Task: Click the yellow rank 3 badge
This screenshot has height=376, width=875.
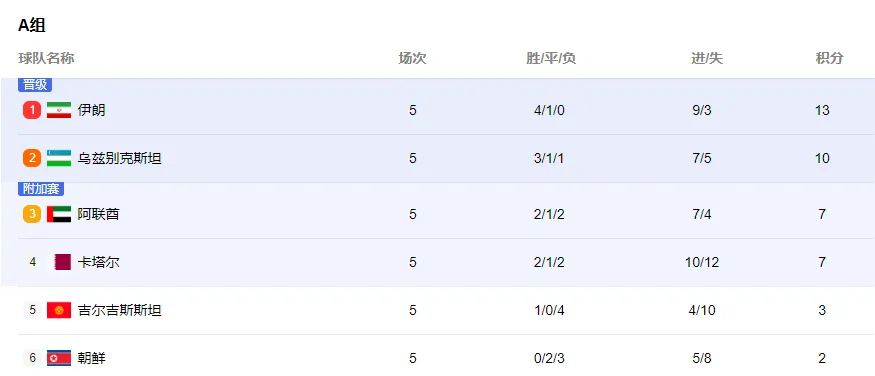Action: 32,214
